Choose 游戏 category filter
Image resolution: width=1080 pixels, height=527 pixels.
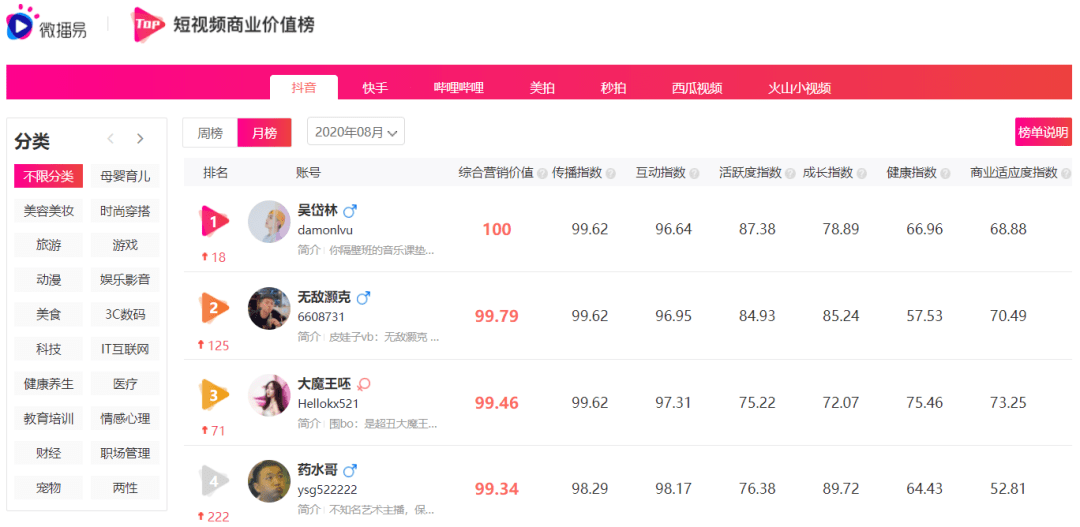coord(125,245)
